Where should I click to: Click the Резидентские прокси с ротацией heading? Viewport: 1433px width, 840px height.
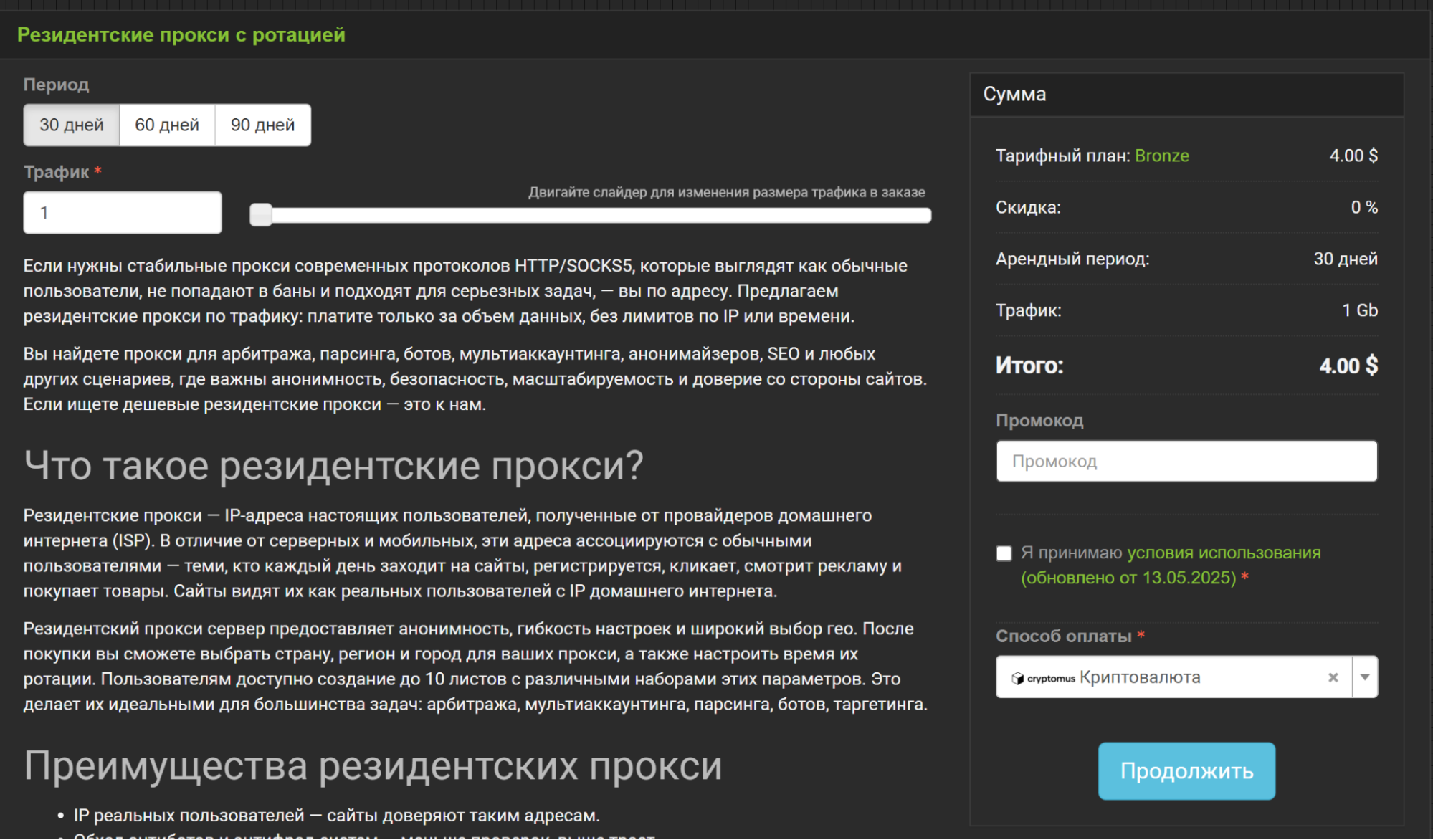(x=181, y=34)
